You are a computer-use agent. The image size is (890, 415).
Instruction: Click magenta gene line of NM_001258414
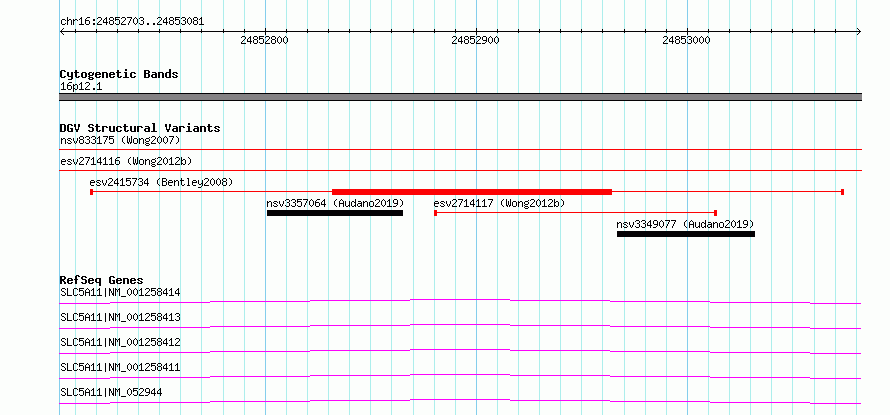[x=460, y=301]
